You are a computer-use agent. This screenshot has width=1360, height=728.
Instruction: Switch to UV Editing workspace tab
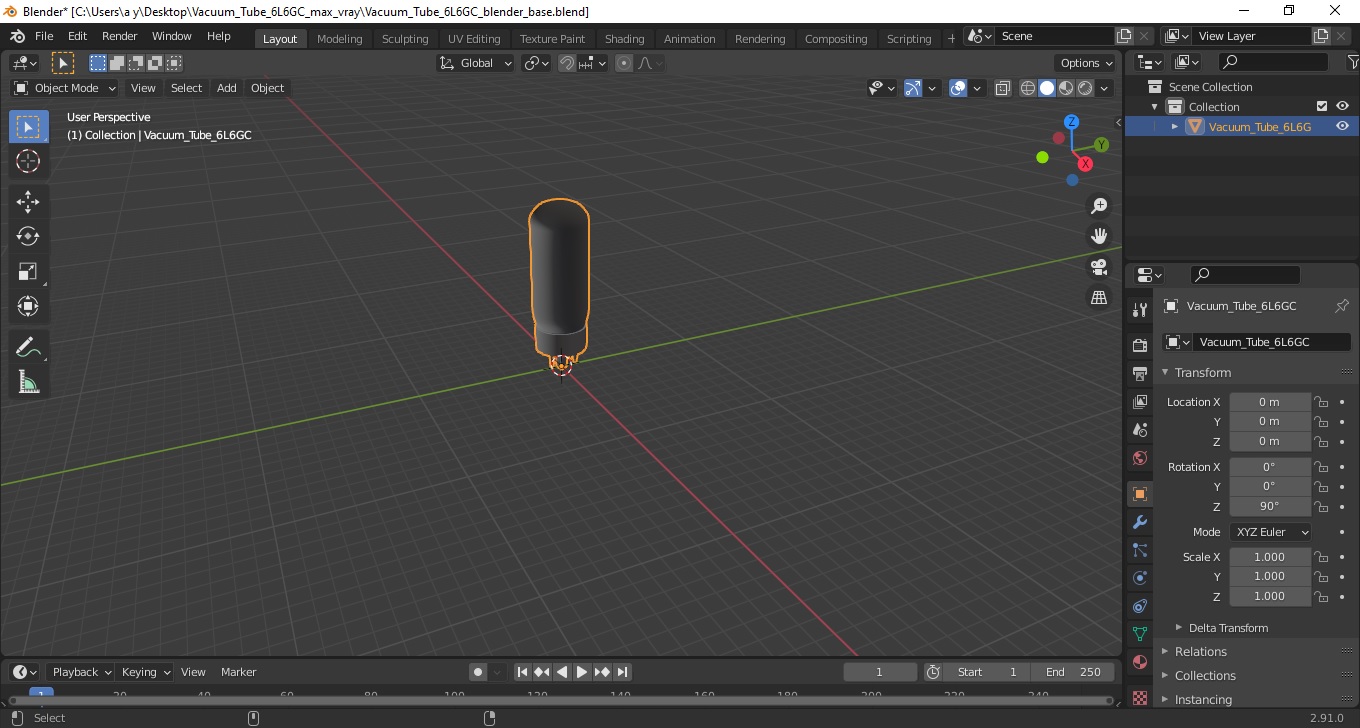(474, 39)
